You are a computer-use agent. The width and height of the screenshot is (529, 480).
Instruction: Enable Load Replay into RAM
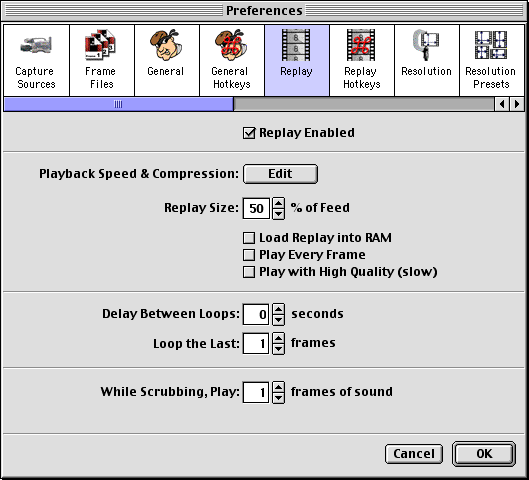pyautogui.click(x=249, y=238)
